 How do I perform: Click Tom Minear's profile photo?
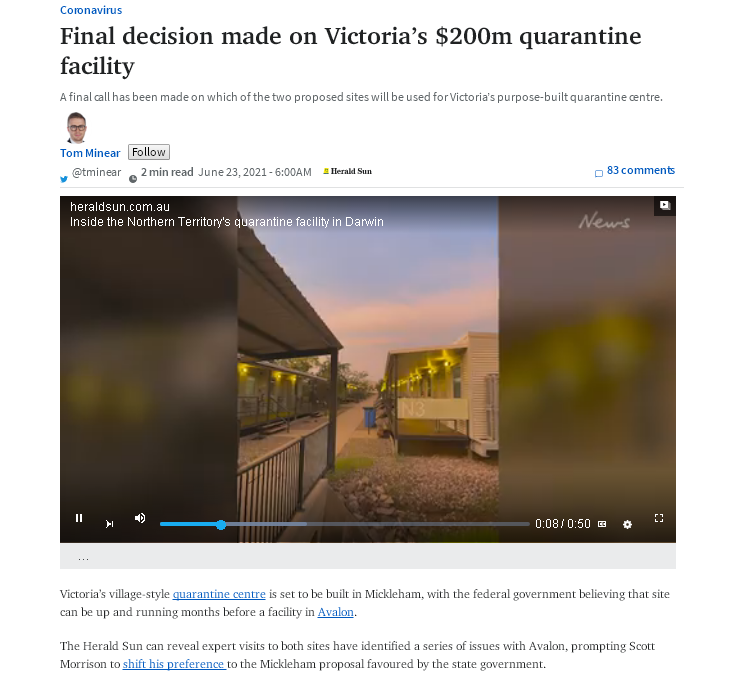point(76,128)
